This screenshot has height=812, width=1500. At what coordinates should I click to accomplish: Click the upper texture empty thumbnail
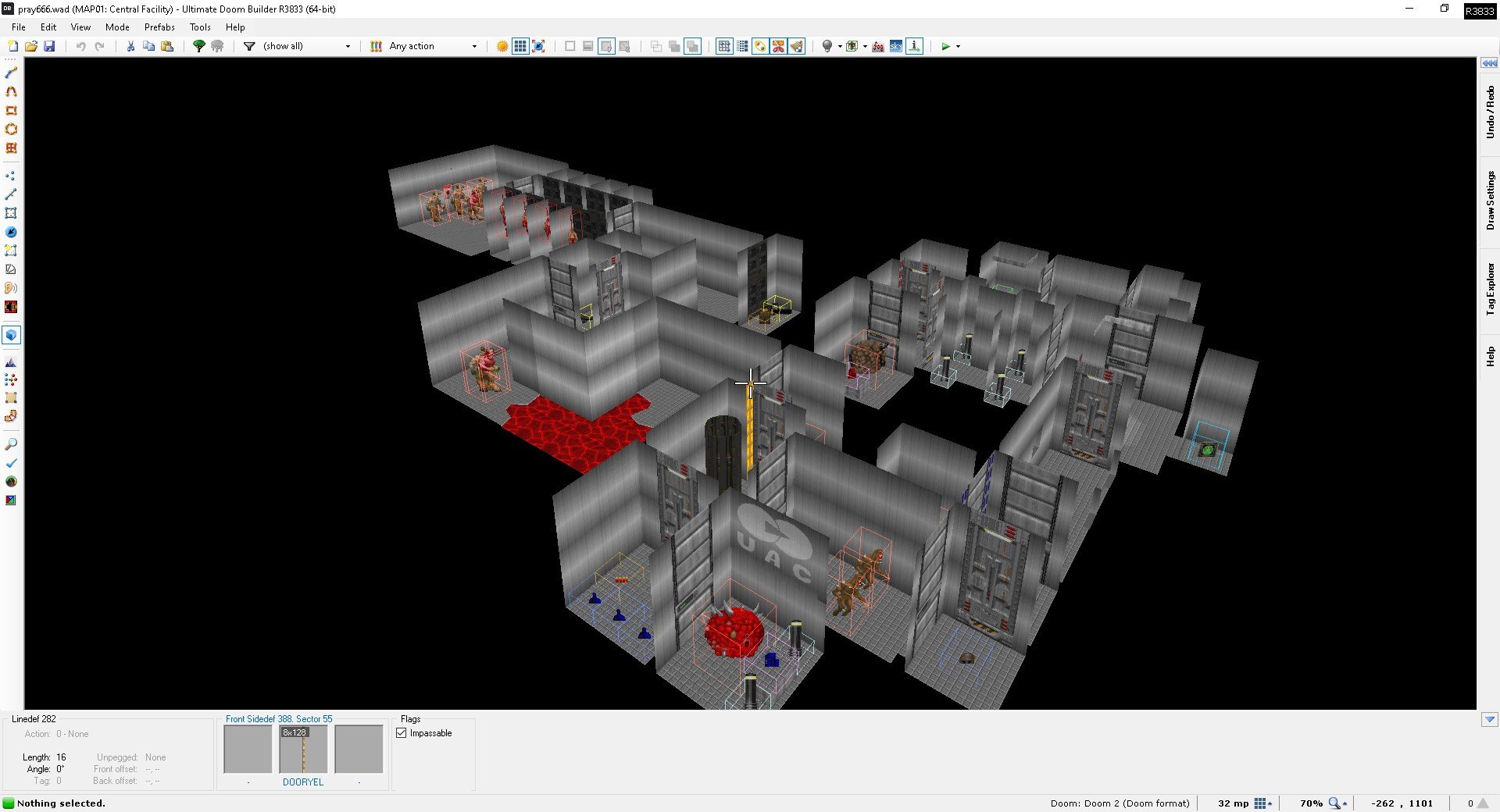pos(248,750)
